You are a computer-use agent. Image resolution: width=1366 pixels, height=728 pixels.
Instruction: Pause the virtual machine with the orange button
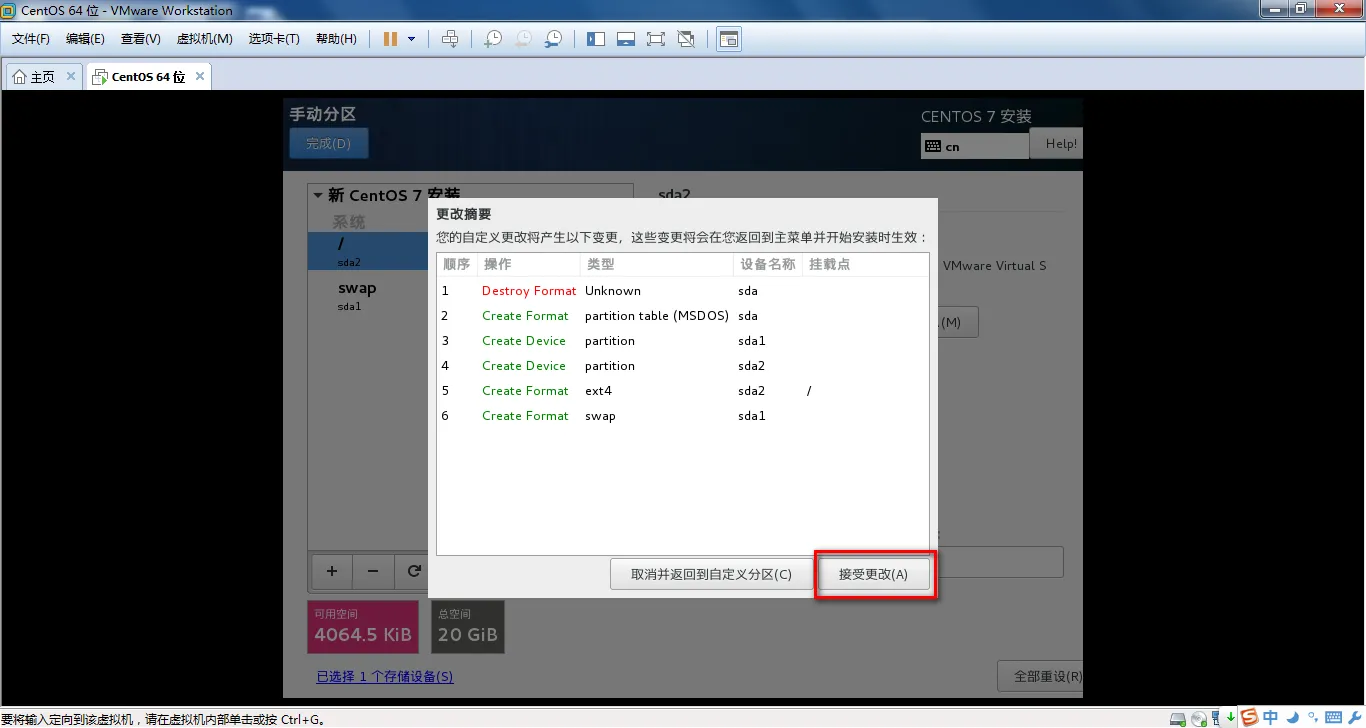coord(390,39)
